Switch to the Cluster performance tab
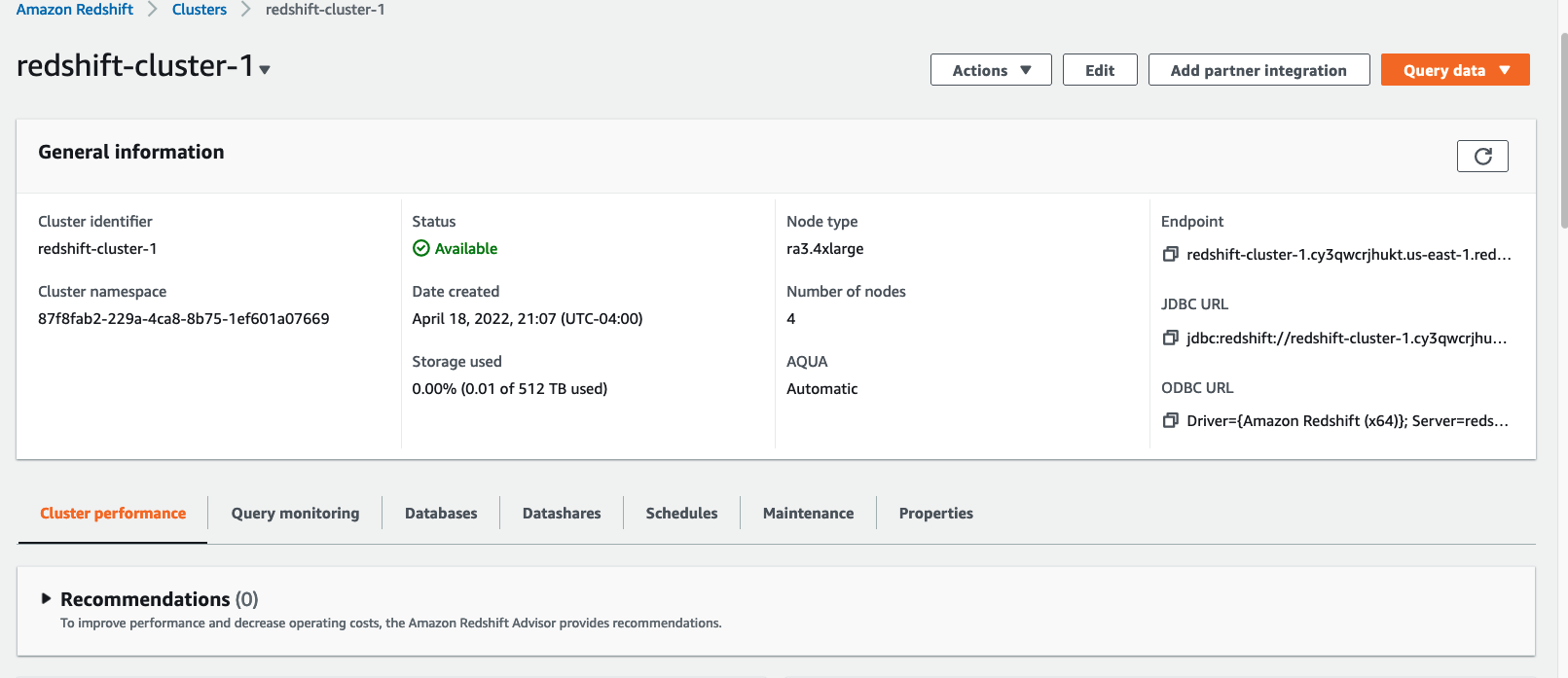 113,513
